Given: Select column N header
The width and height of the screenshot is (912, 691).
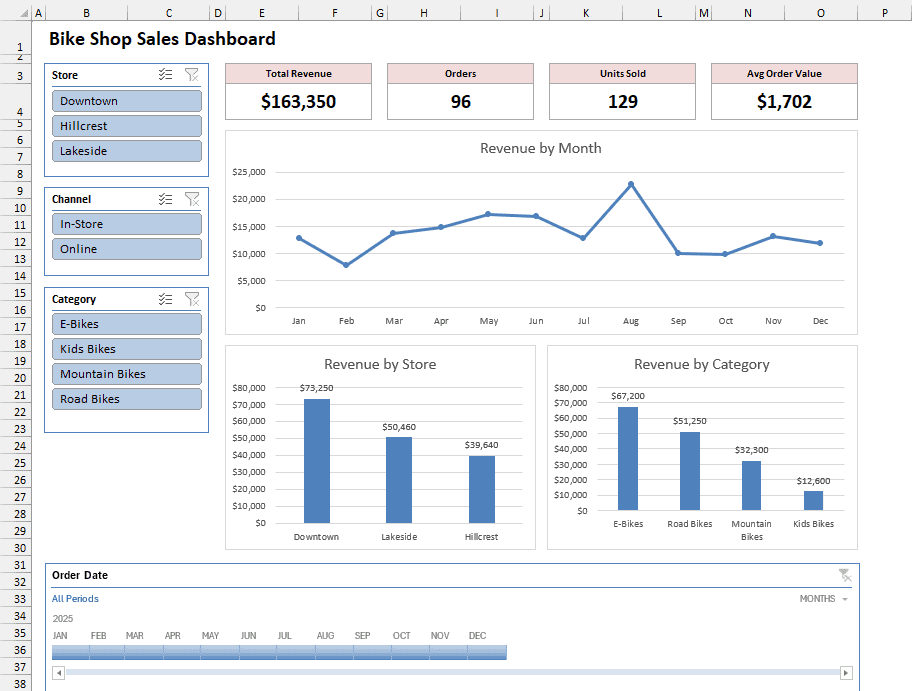Looking at the screenshot, I should click(747, 13).
